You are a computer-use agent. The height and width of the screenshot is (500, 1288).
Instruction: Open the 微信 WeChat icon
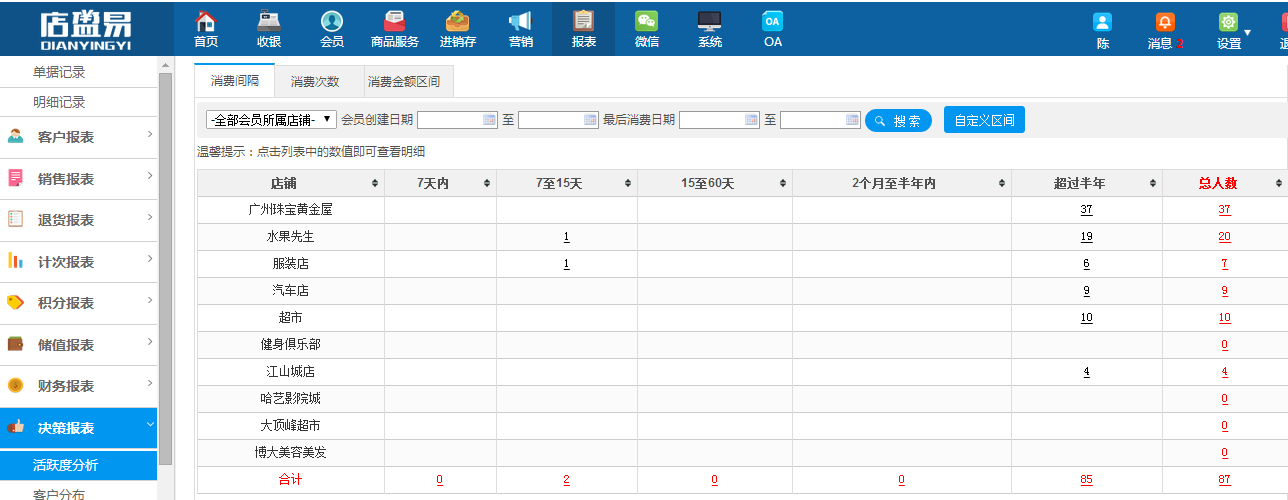click(x=647, y=21)
